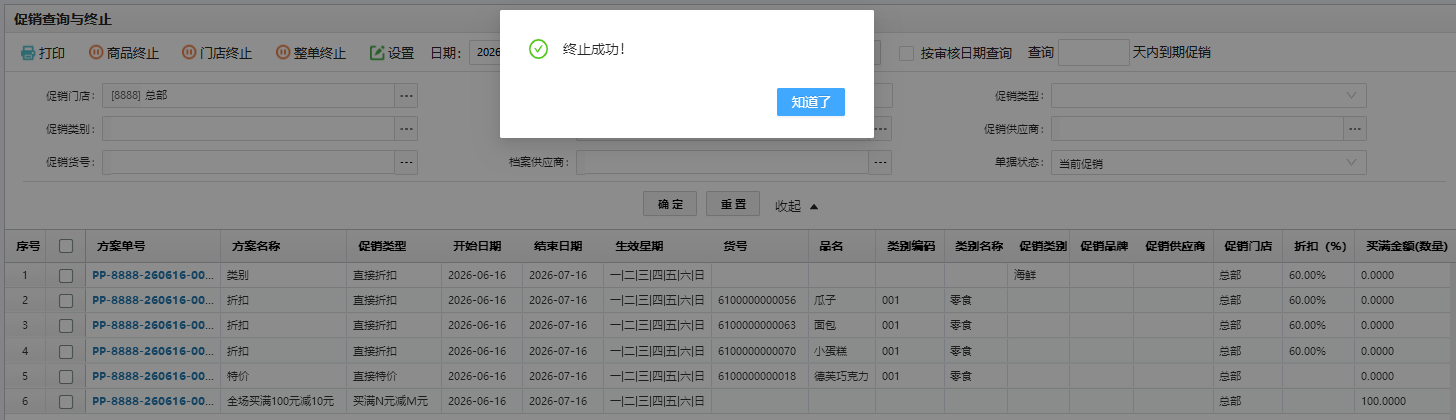Click the 整单终止 toolbar icon
Screen dimensions: 1456x420
click(283, 53)
